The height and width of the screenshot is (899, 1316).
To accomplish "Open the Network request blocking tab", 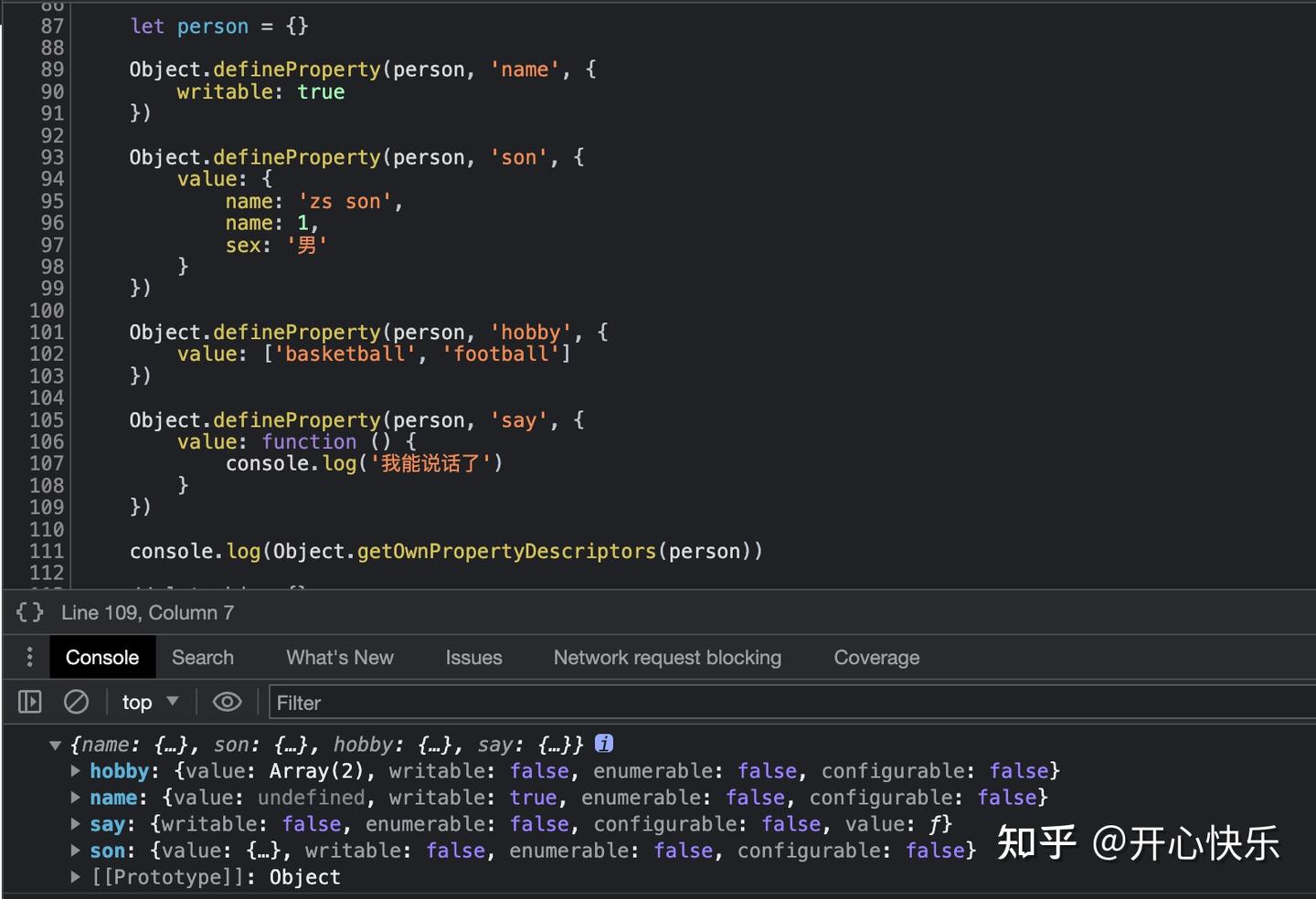I will point(666,657).
